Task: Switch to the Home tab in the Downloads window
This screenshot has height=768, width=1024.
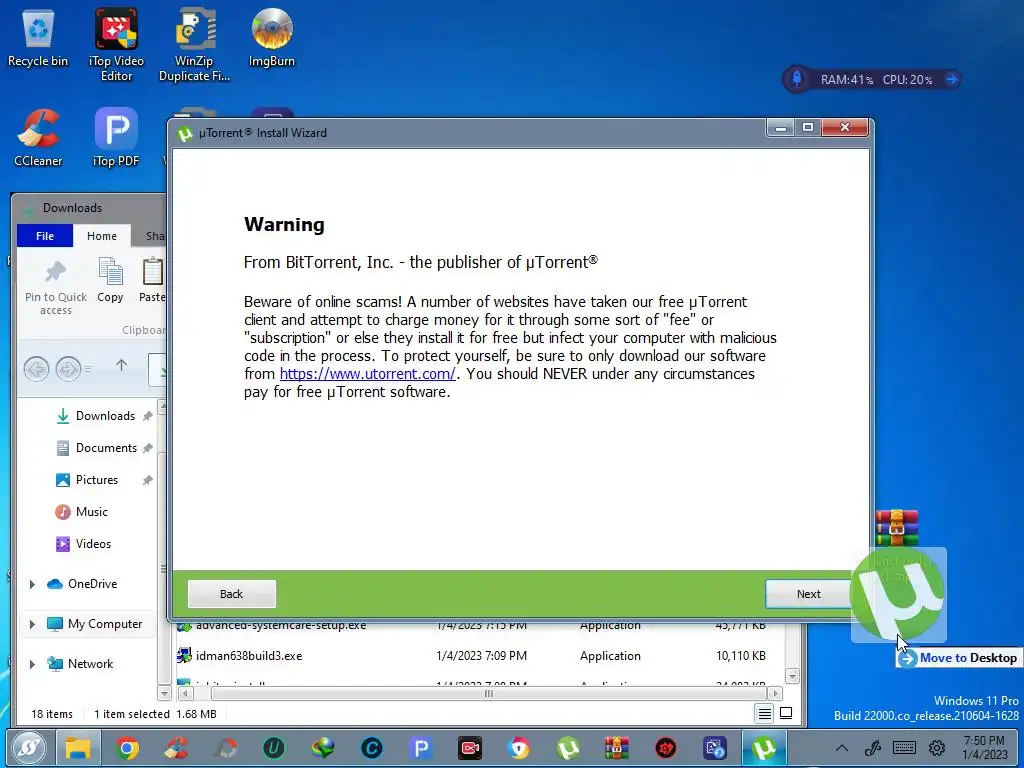Action: [102, 236]
